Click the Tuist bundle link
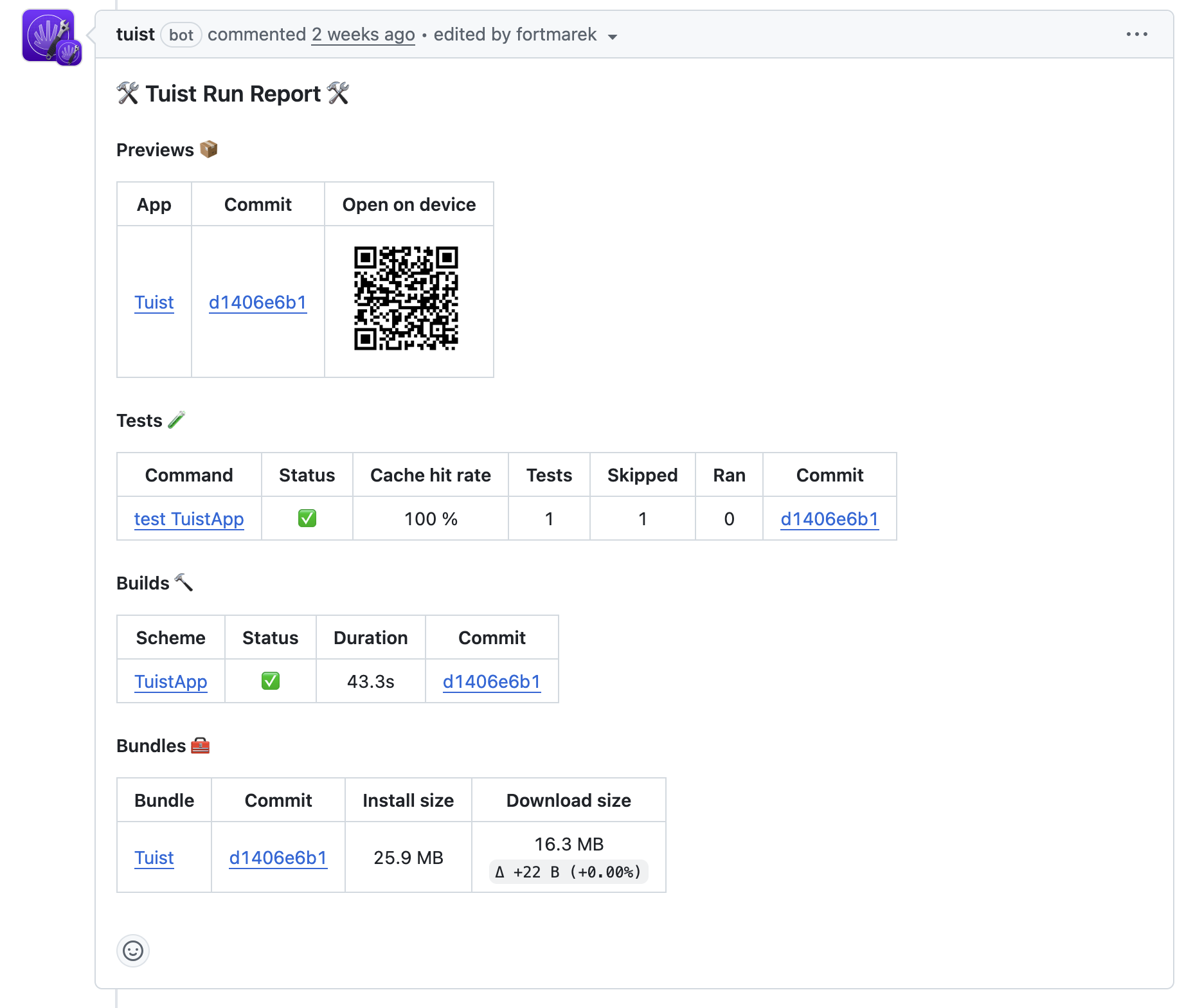 coord(154,858)
